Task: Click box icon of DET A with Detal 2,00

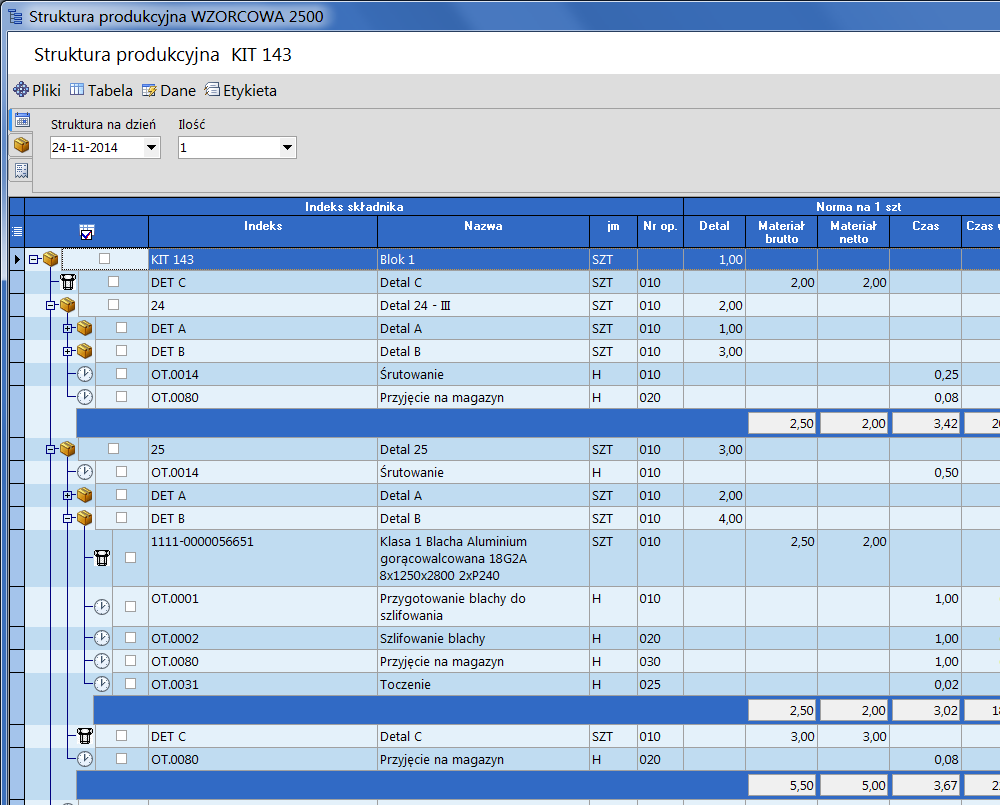Action: (x=85, y=495)
